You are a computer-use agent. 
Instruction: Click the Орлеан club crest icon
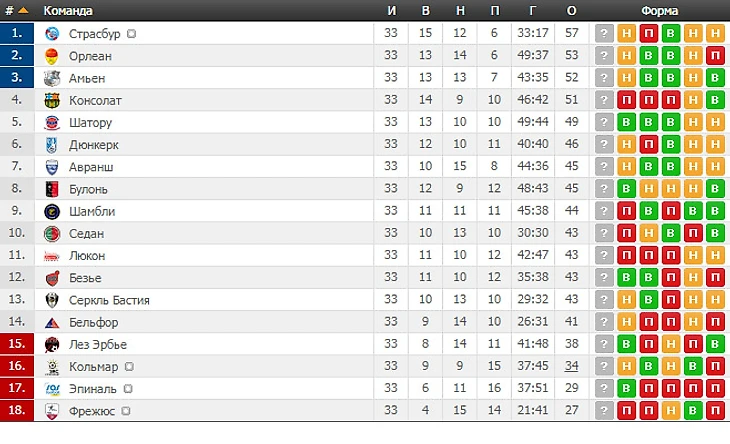(52, 56)
